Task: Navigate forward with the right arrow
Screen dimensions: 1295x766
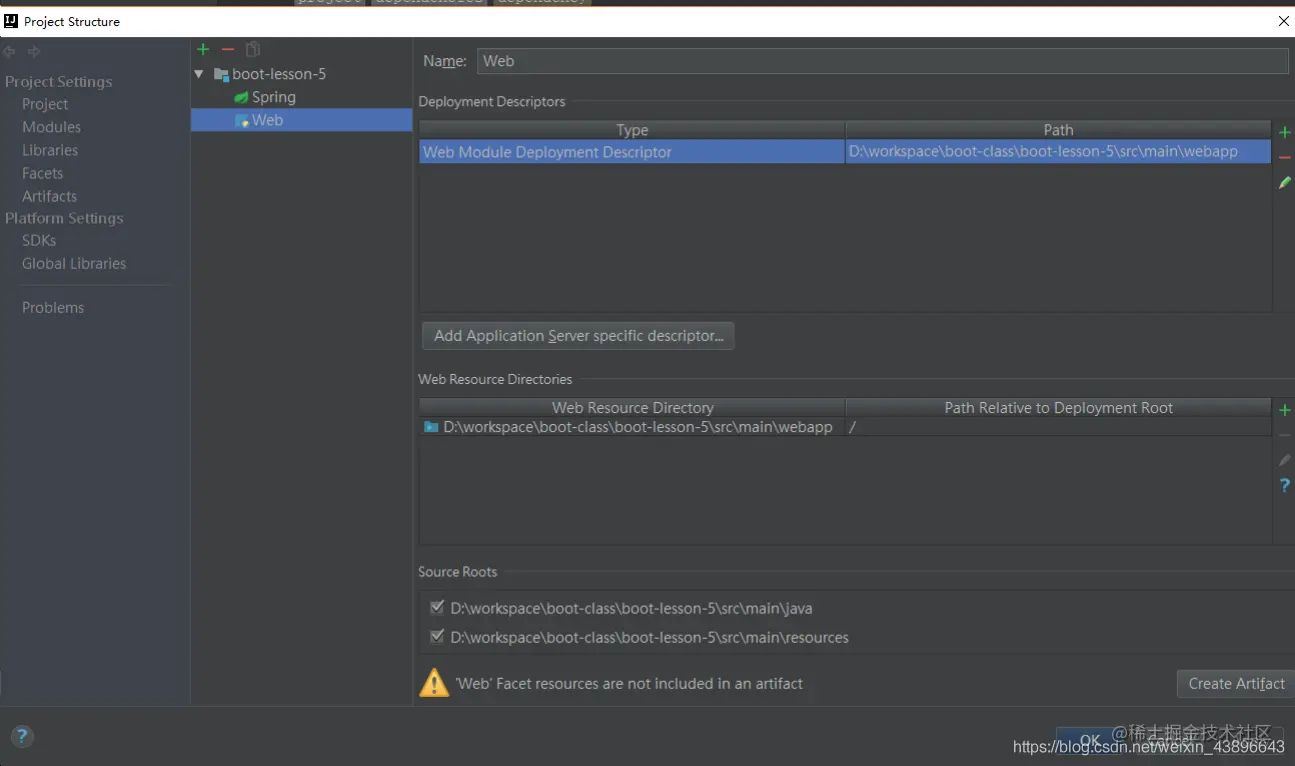Action: coord(34,52)
